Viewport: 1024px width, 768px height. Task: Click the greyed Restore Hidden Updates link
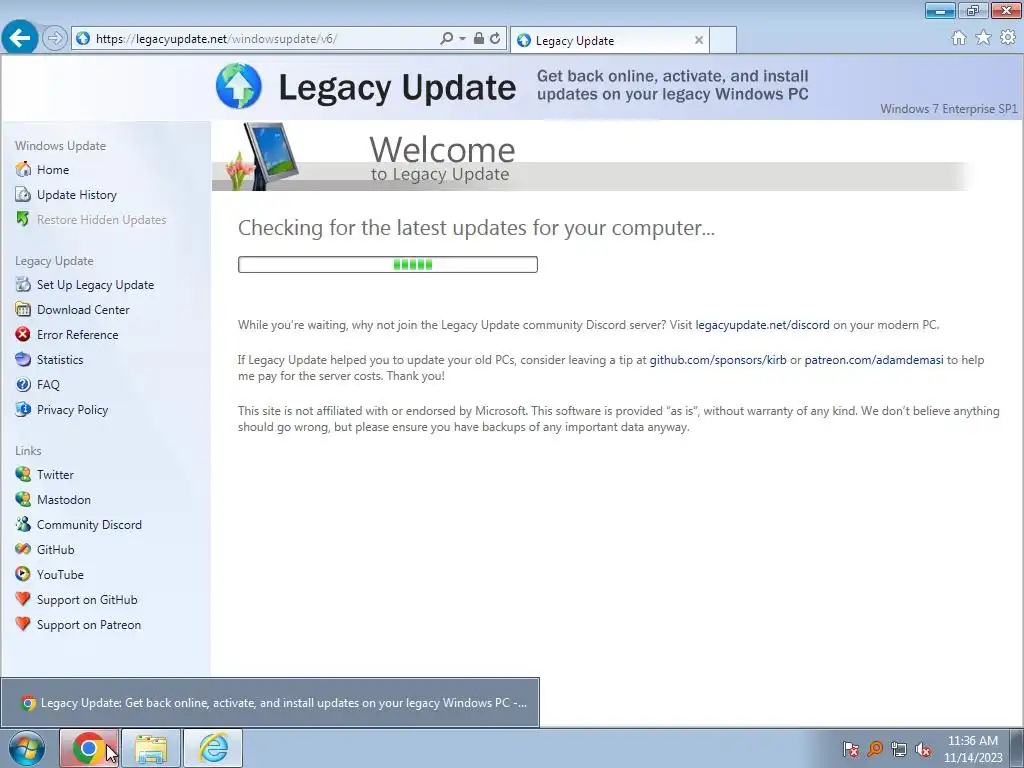[x=101, y=219]
